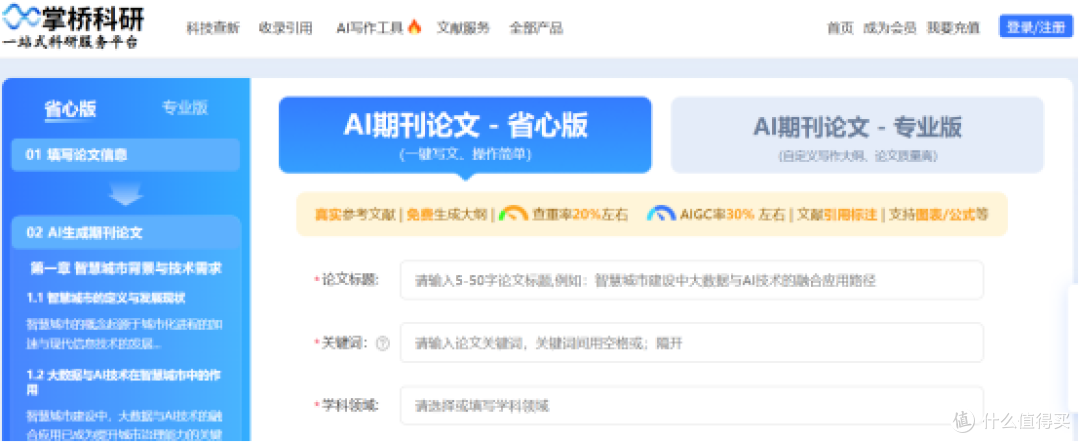Open the AI写作工具 menu
The image size is (1080, 443).
(x=370, y=28)
